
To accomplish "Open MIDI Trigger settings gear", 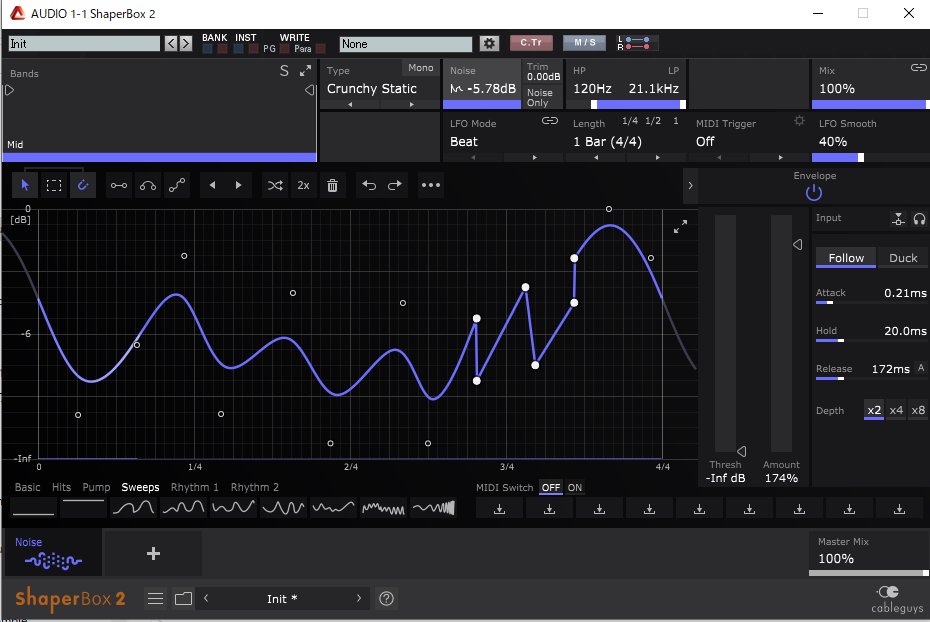I will point(800,121).
